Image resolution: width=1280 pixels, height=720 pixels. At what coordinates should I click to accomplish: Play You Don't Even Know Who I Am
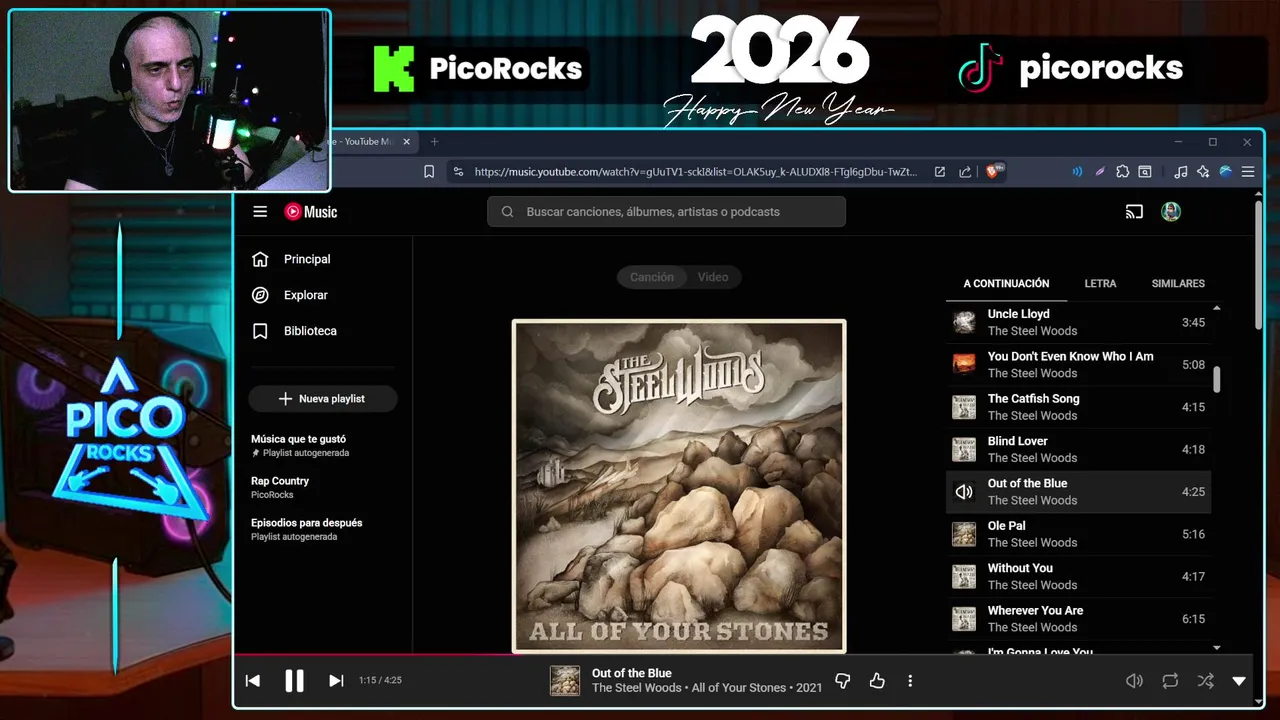(x=1078, y=365)
